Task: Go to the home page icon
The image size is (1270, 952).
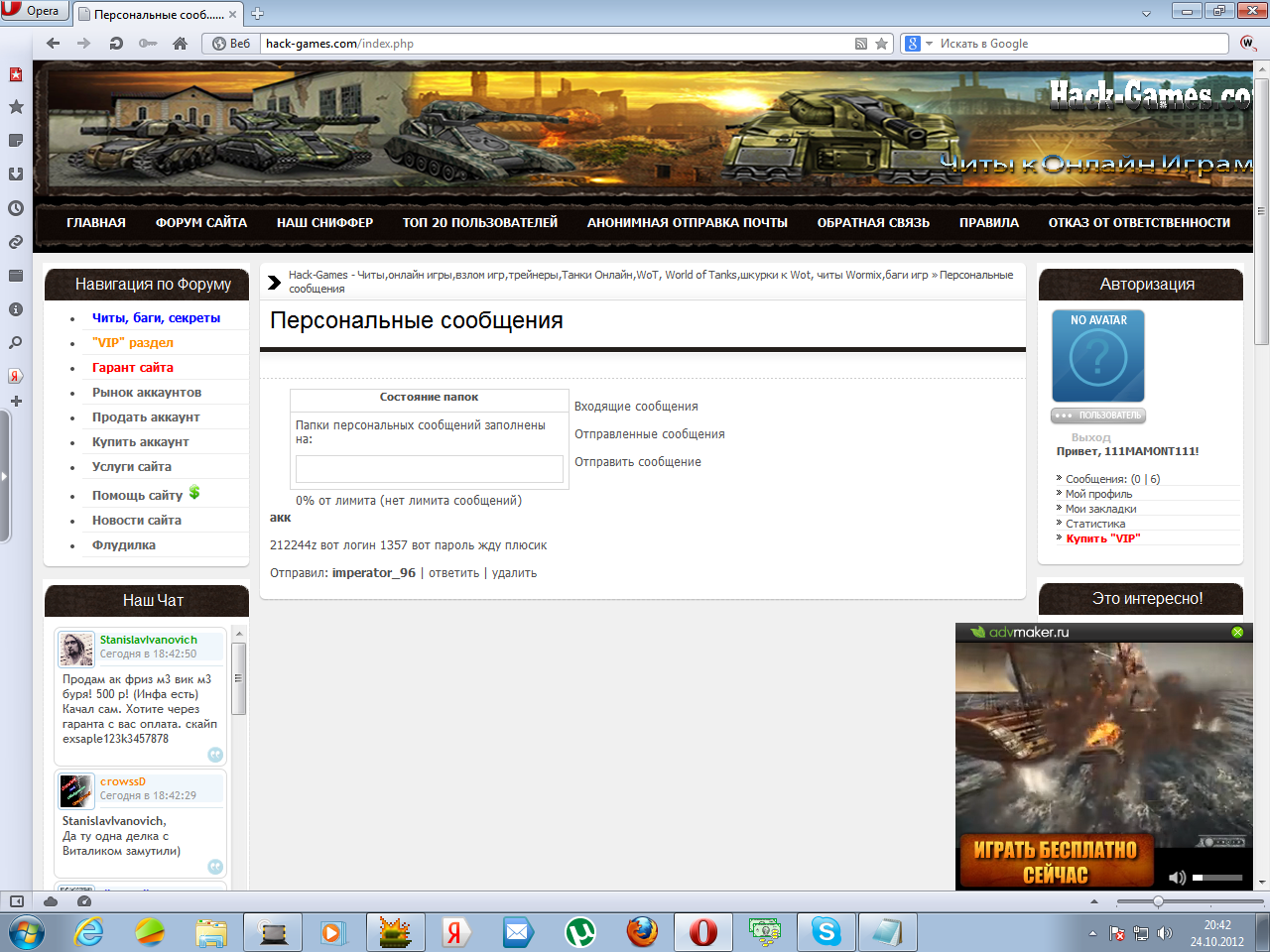Action: [180, 44]
